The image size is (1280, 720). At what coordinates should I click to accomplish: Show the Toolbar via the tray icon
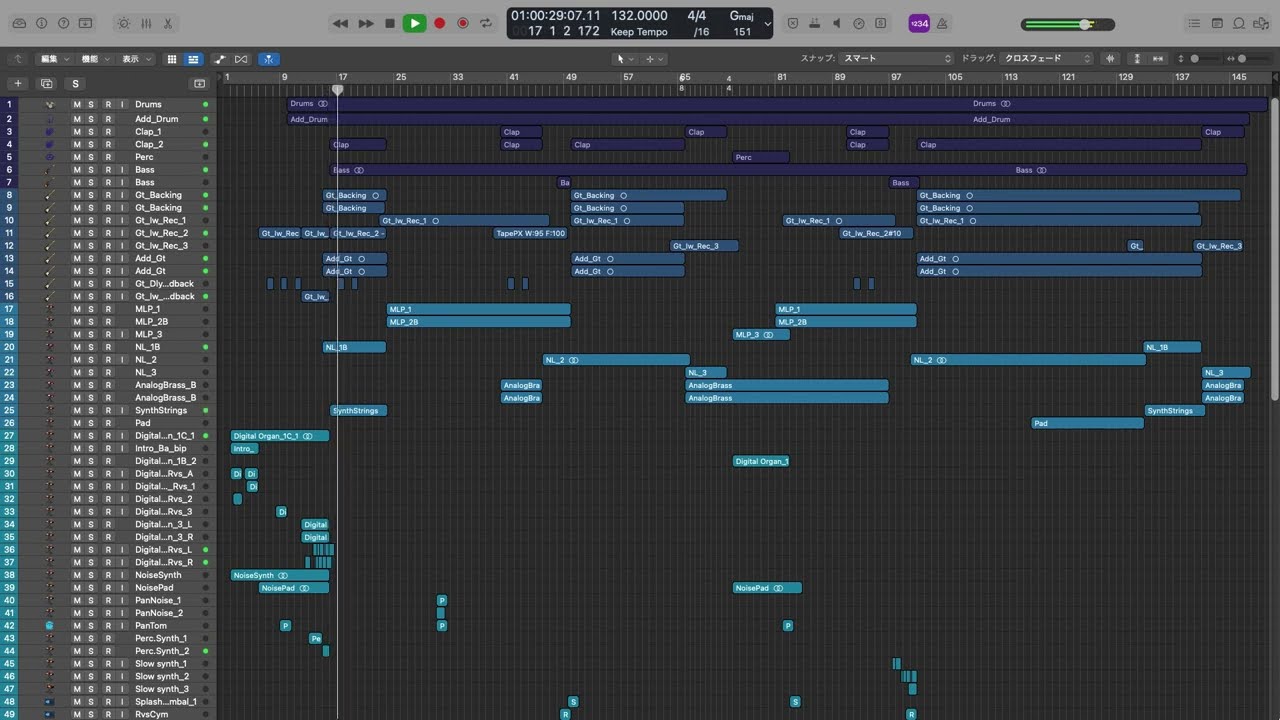pyautogui.click(x=86, y=23)
